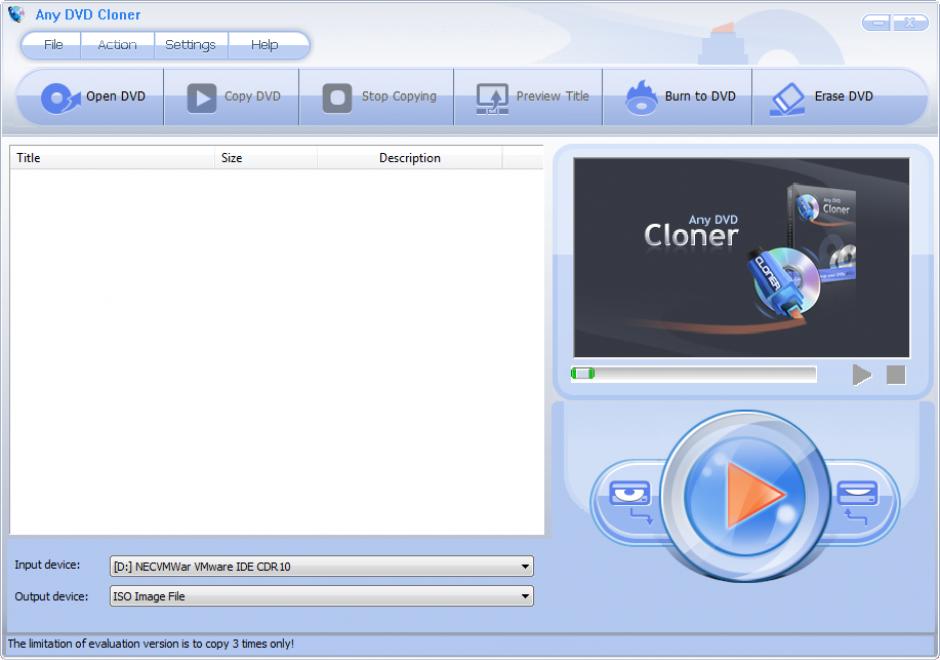Click the evaluation limitation status bar text
940x660 pixels.
(151, 644)
